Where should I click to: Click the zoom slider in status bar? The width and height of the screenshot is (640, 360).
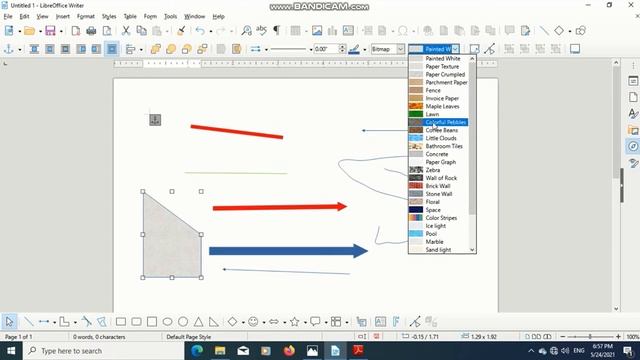click(590, 337)
